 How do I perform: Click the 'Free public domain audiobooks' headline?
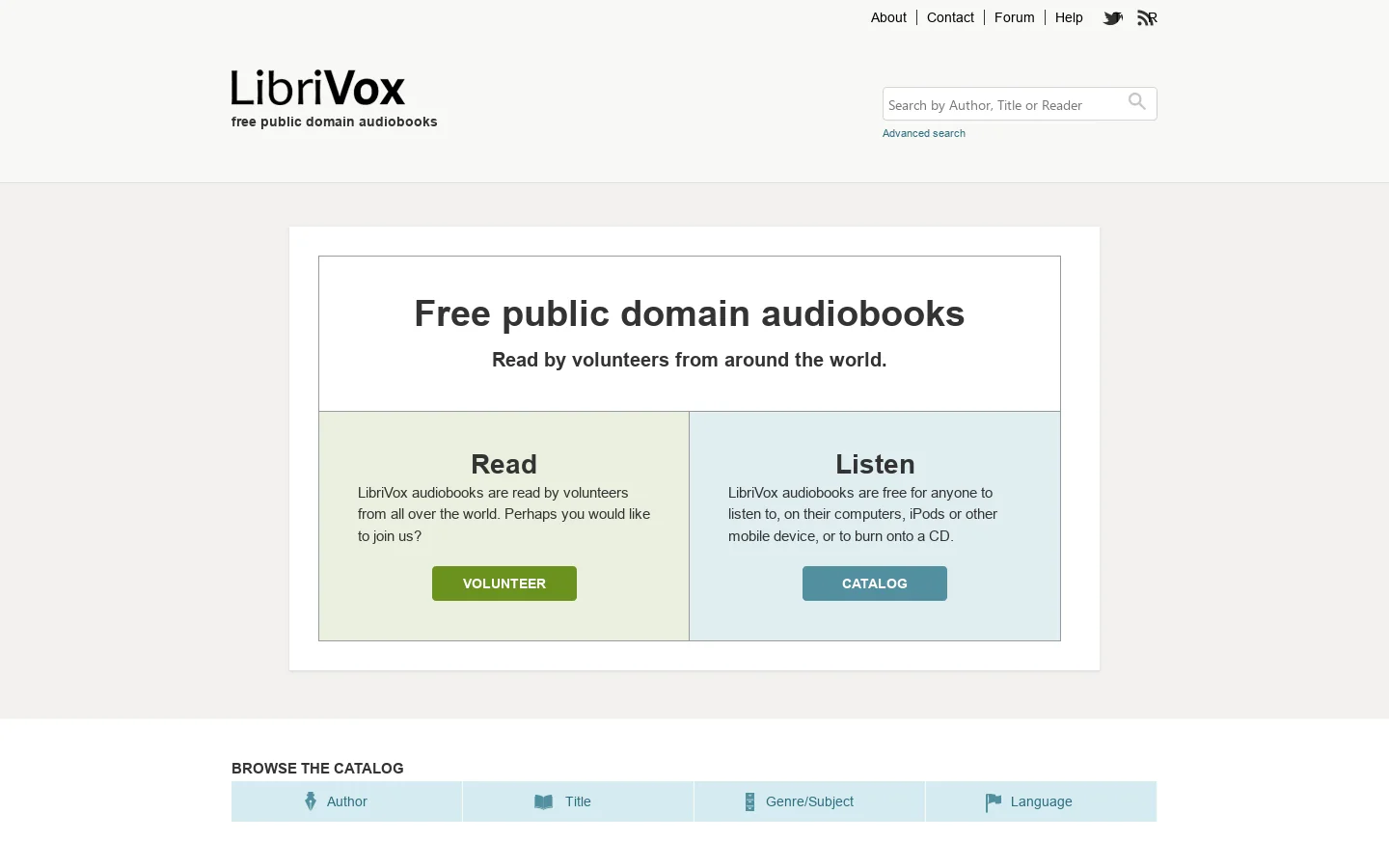point(690,313)
